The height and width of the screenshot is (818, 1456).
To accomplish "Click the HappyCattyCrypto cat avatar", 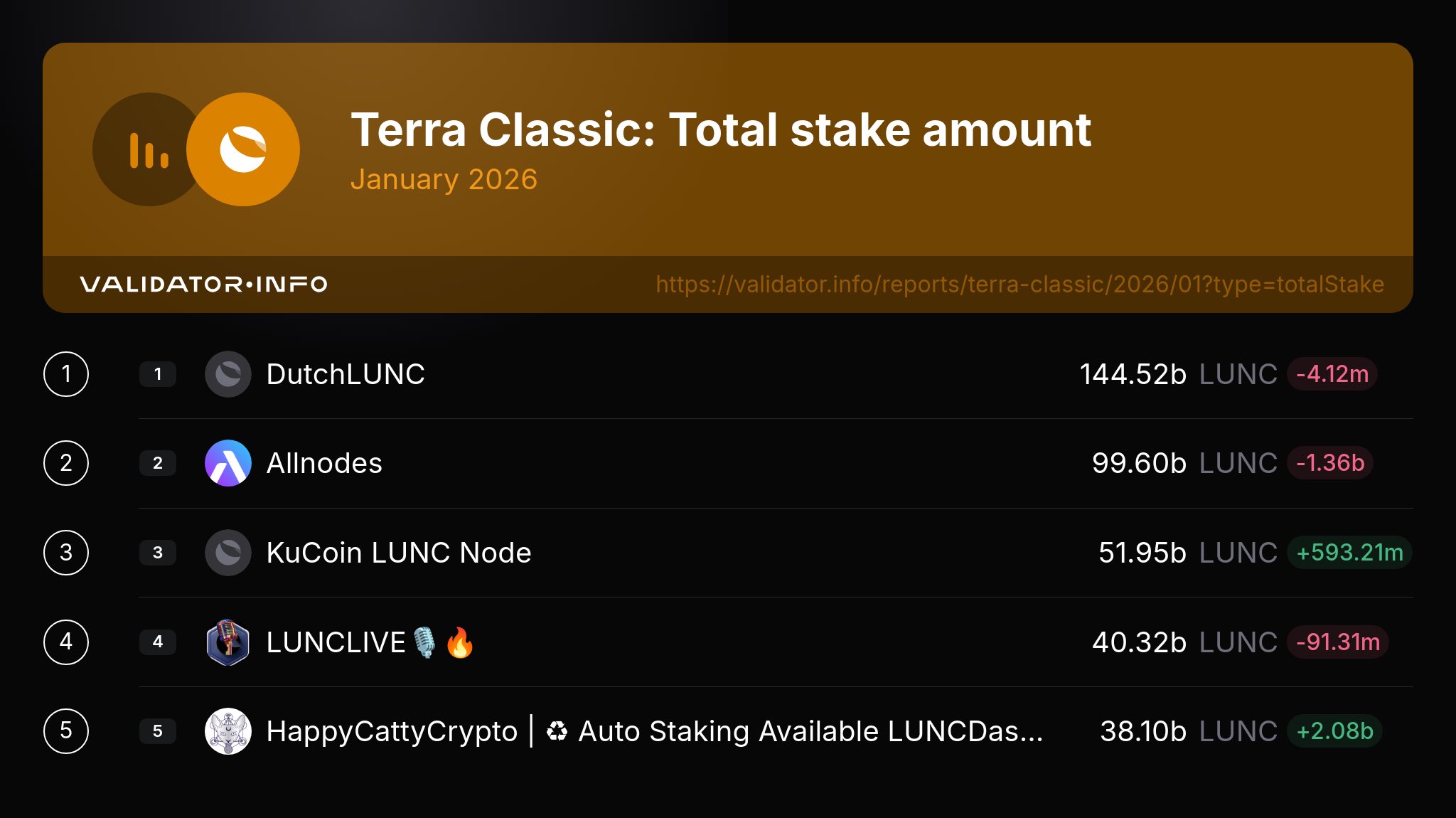I will coord(228,731).
